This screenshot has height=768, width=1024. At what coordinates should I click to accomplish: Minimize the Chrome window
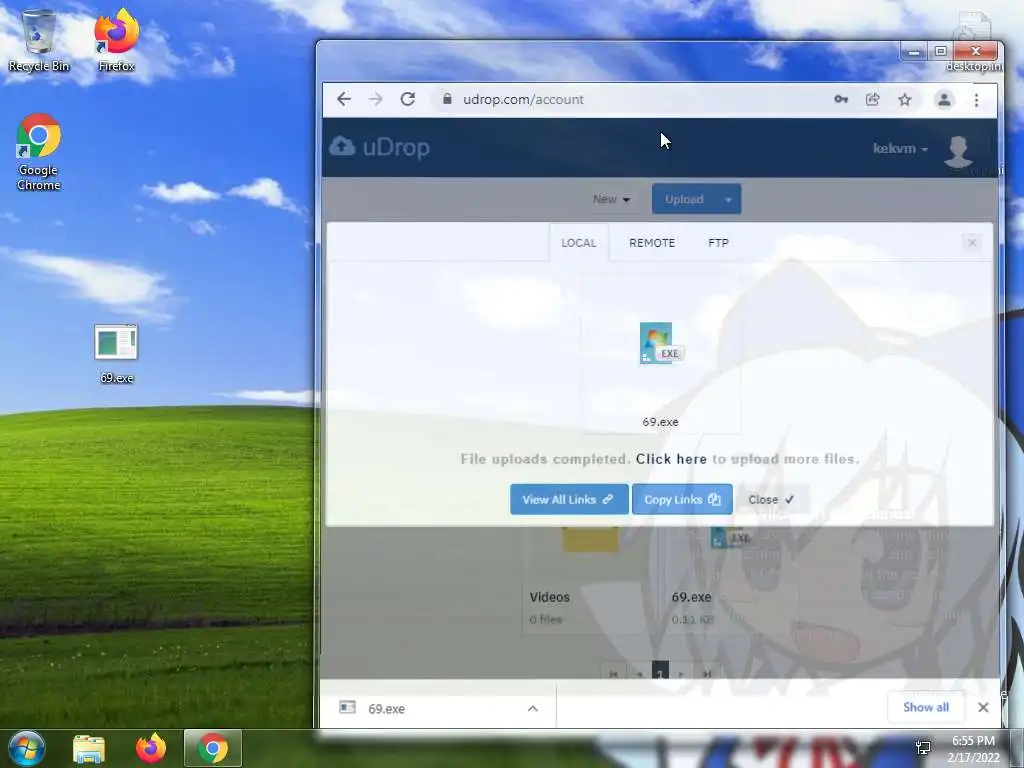[x=914, y=52]
